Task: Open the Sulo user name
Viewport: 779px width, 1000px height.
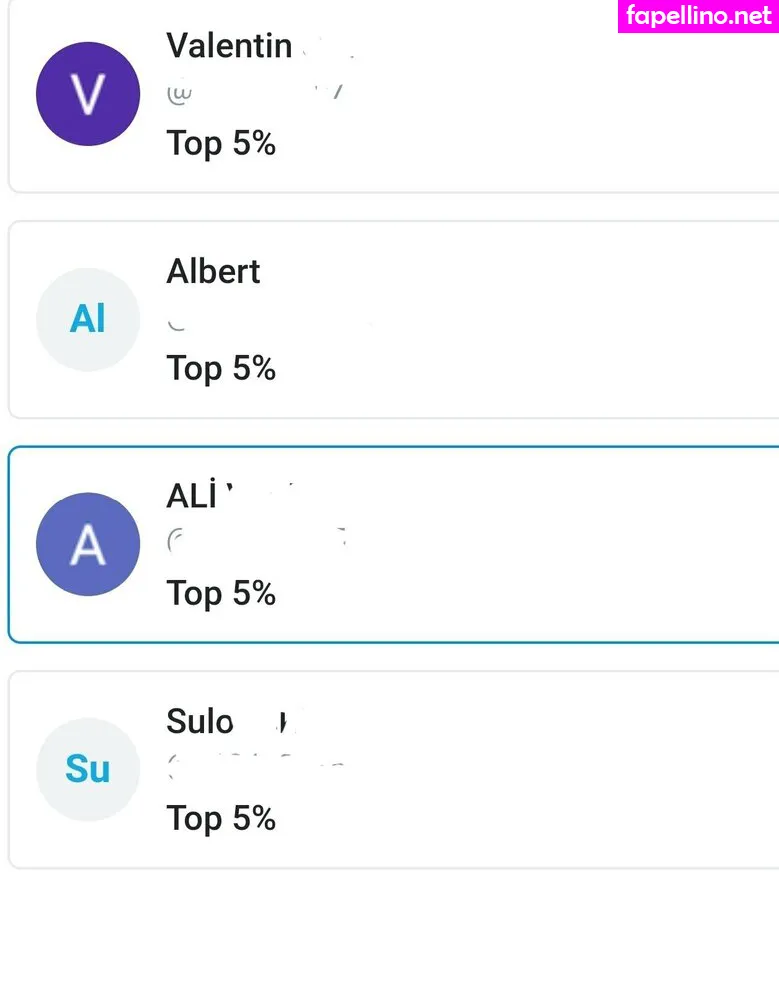Action: 200,721
